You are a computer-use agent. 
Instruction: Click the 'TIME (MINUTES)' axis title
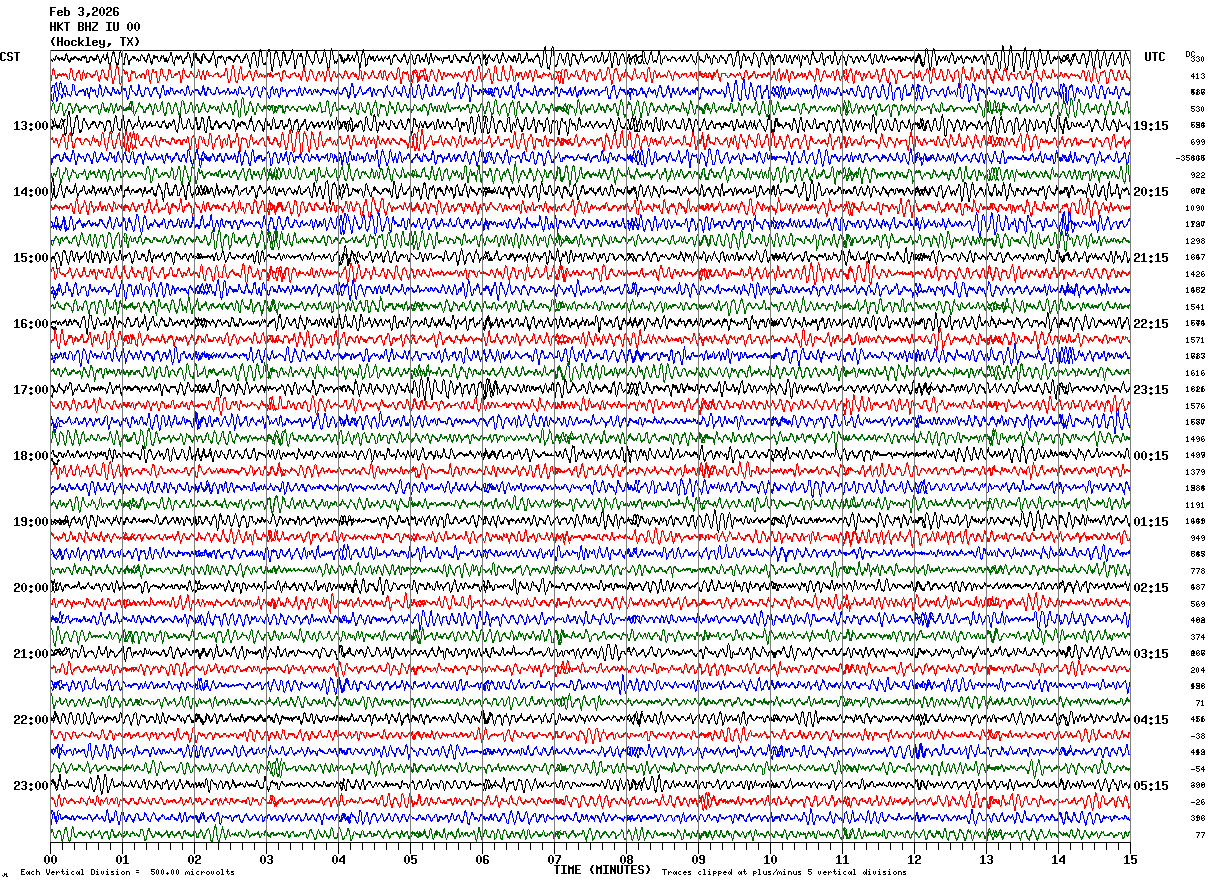click(602, 870)
